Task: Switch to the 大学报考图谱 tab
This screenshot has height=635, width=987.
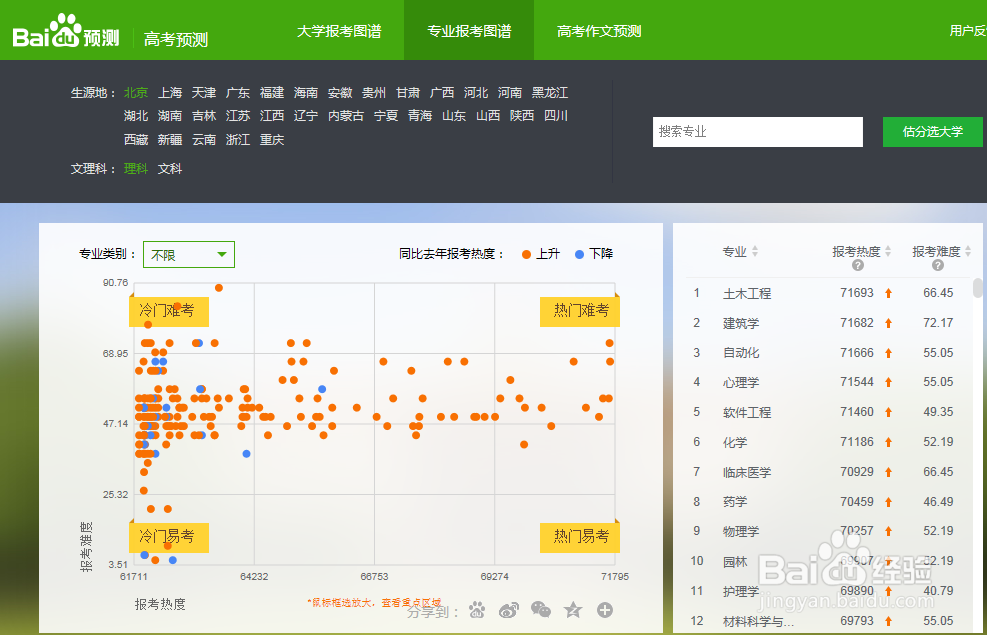Action: 345,30
